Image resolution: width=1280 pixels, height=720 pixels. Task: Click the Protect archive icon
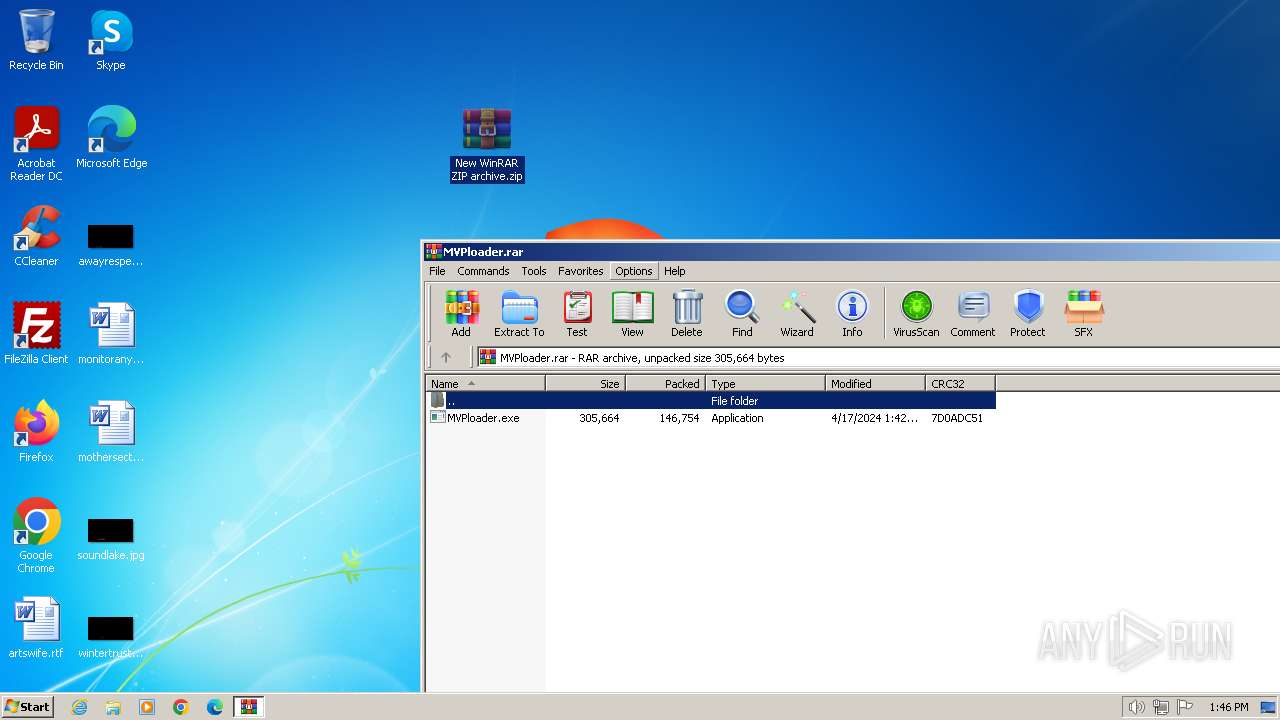(1027, 314)
